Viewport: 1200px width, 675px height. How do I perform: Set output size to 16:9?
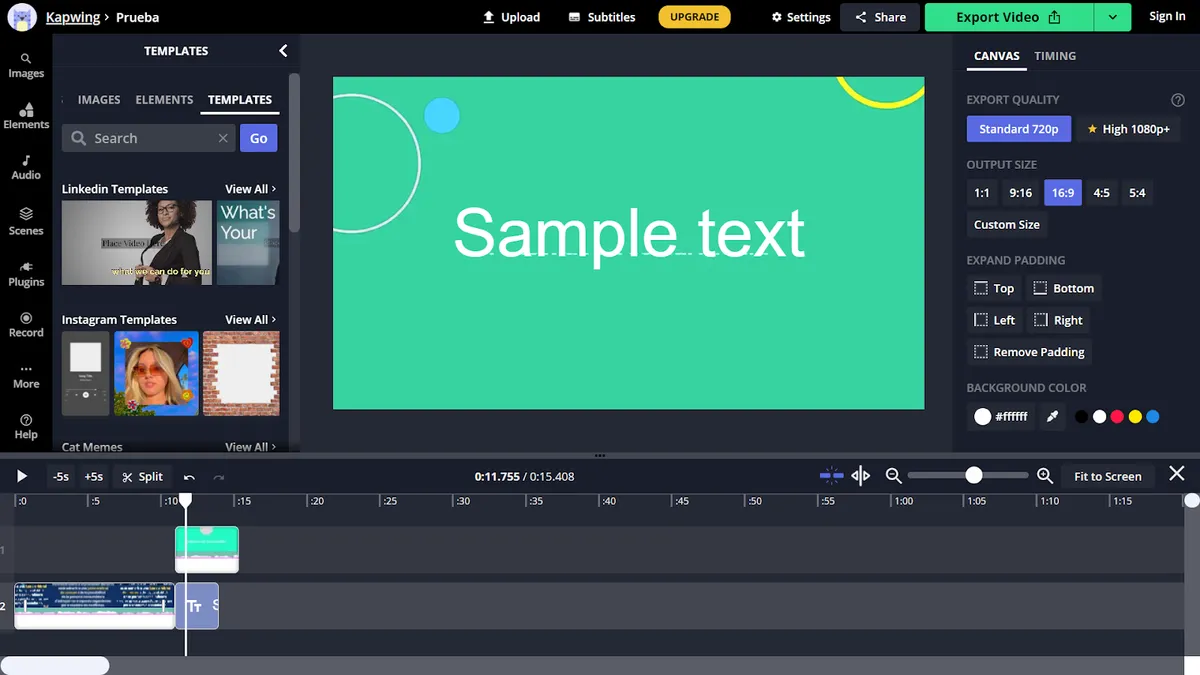click(x=1063, y=193)
